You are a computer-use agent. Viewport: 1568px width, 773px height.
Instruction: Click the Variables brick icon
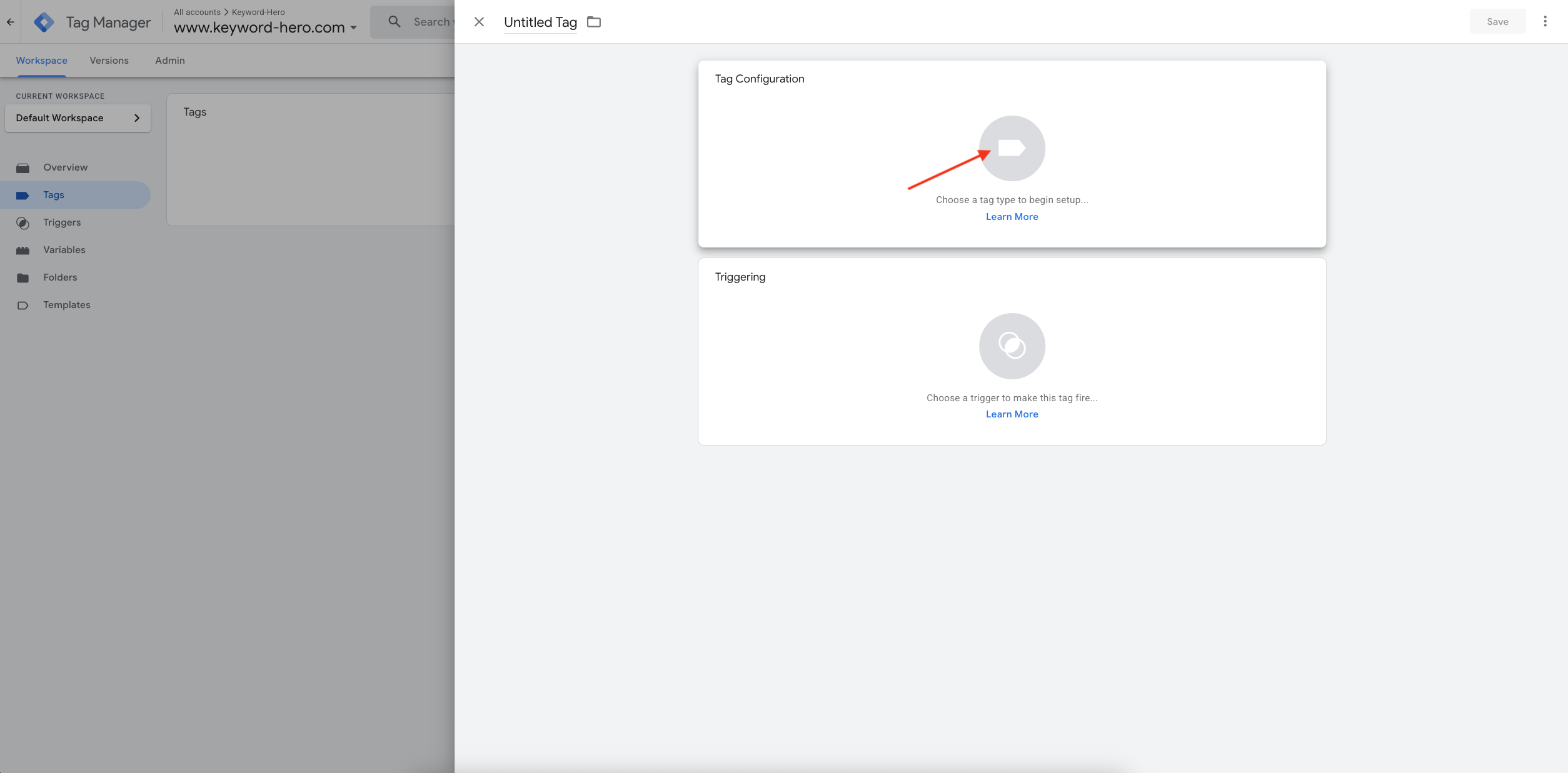23,251
